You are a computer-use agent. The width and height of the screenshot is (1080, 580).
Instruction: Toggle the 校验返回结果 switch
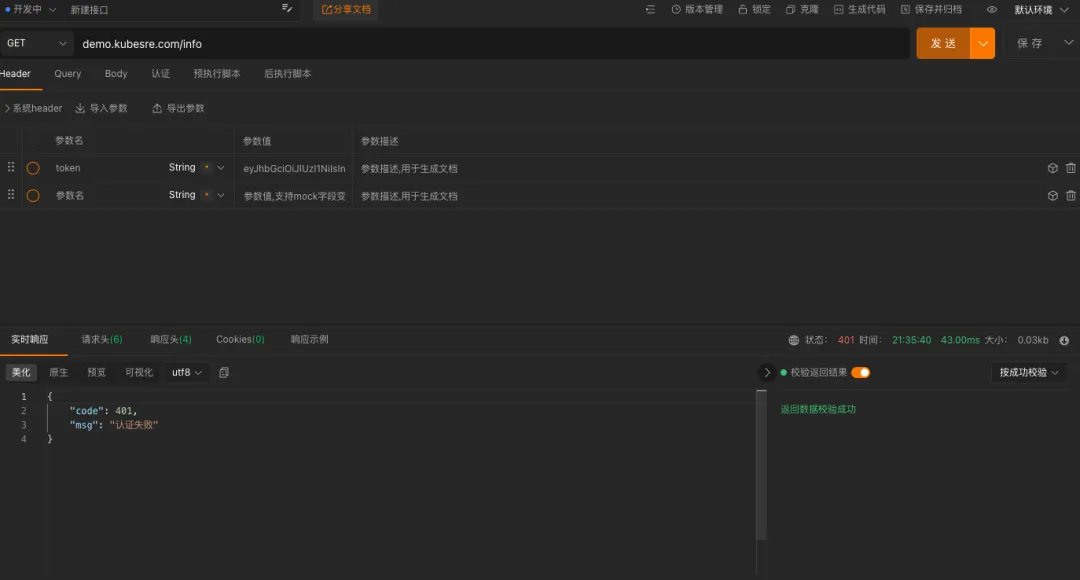tap(860, 373)
